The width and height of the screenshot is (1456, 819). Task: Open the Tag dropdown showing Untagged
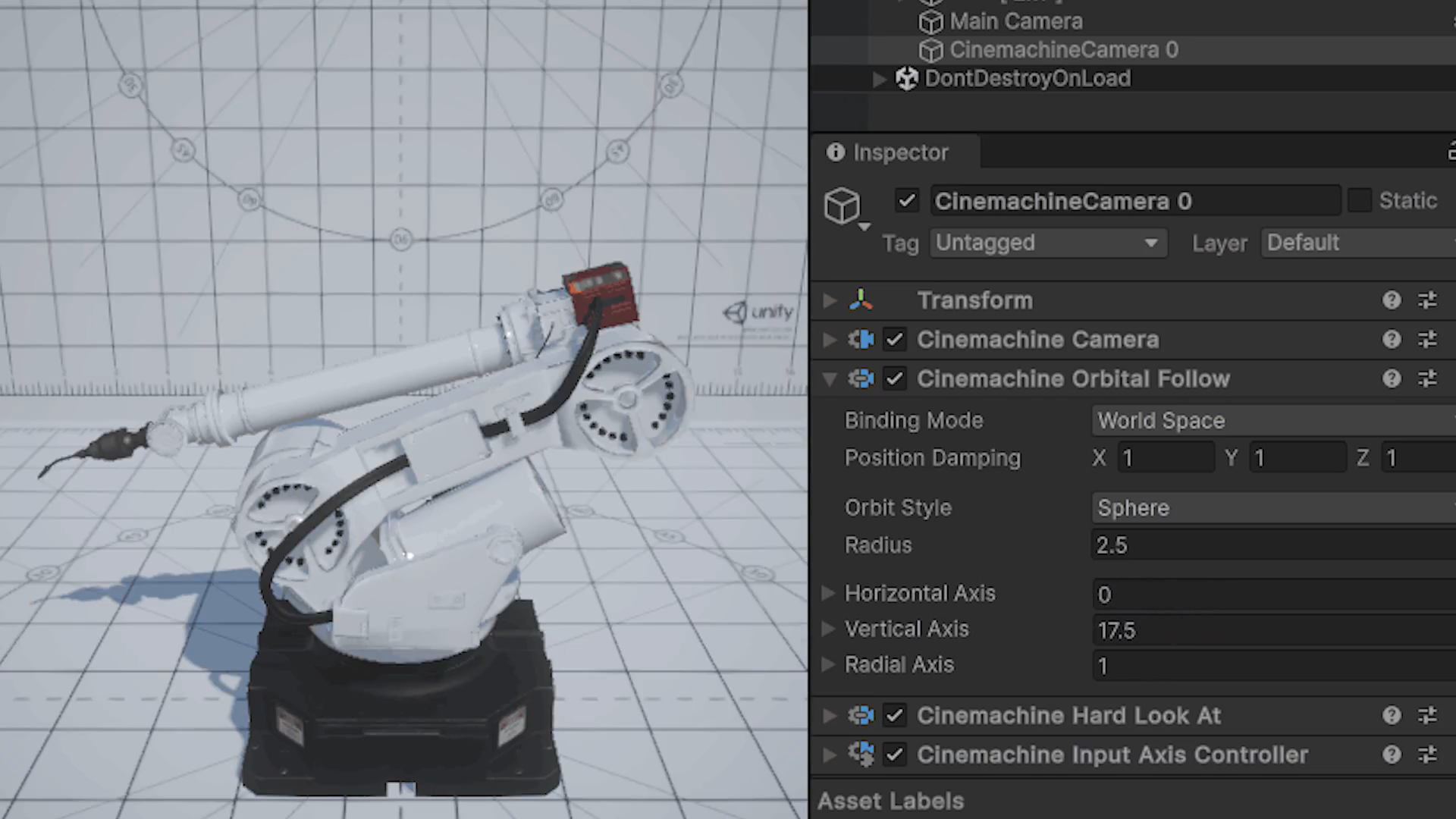[x=1047, y=243]
